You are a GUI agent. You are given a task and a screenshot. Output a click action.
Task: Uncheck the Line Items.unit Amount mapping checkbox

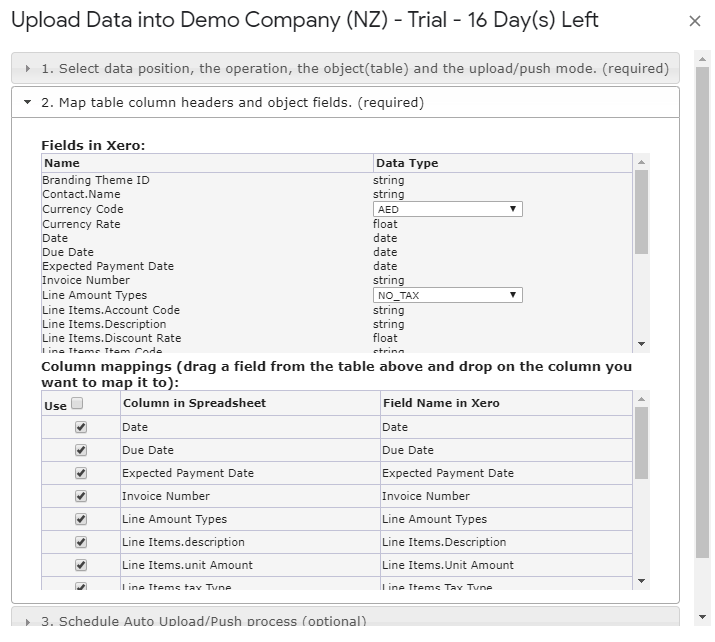coord(81,565)
